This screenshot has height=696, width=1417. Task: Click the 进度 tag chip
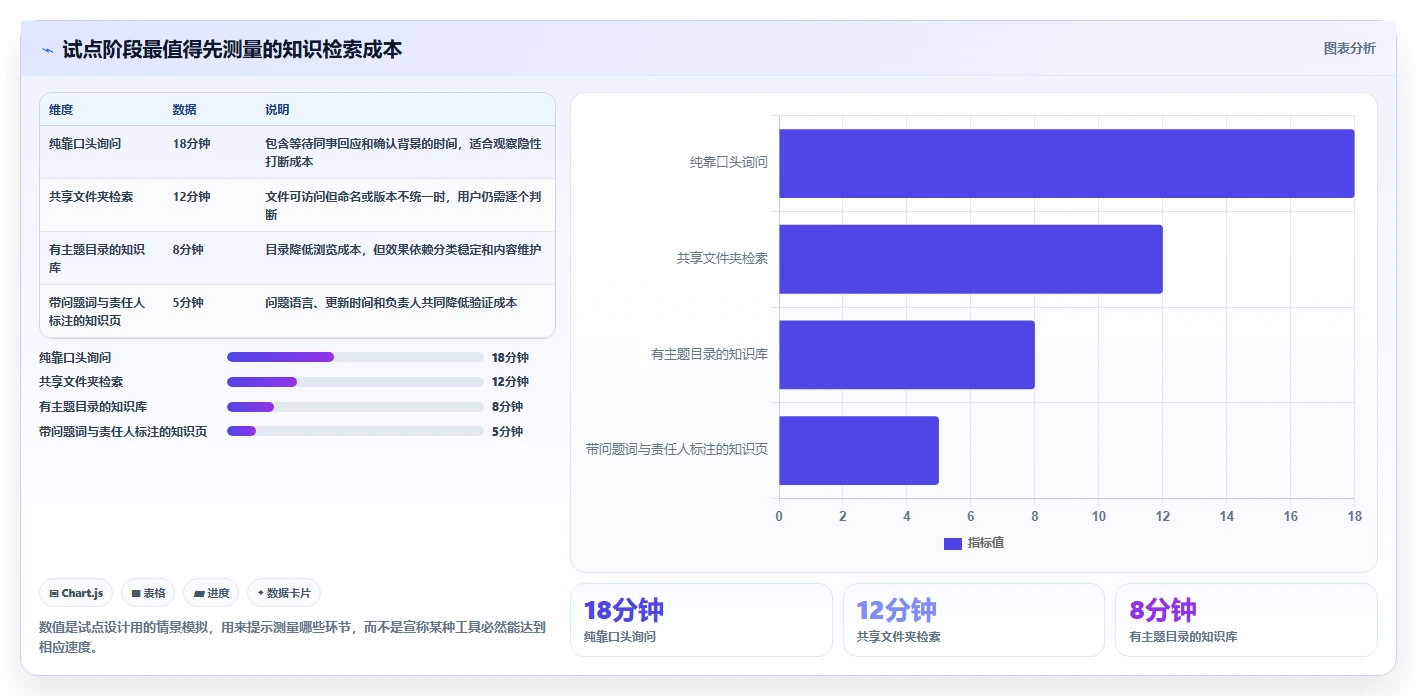pos(211,593)
